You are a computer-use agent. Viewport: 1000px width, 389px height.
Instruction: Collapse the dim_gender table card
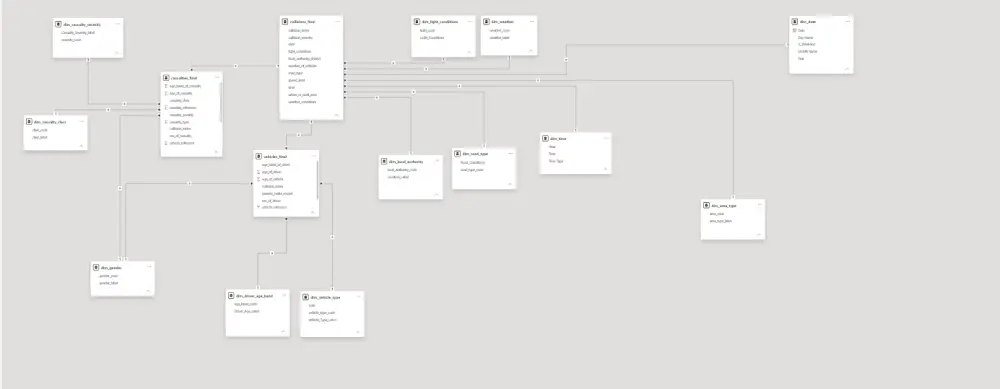point(148,291)
